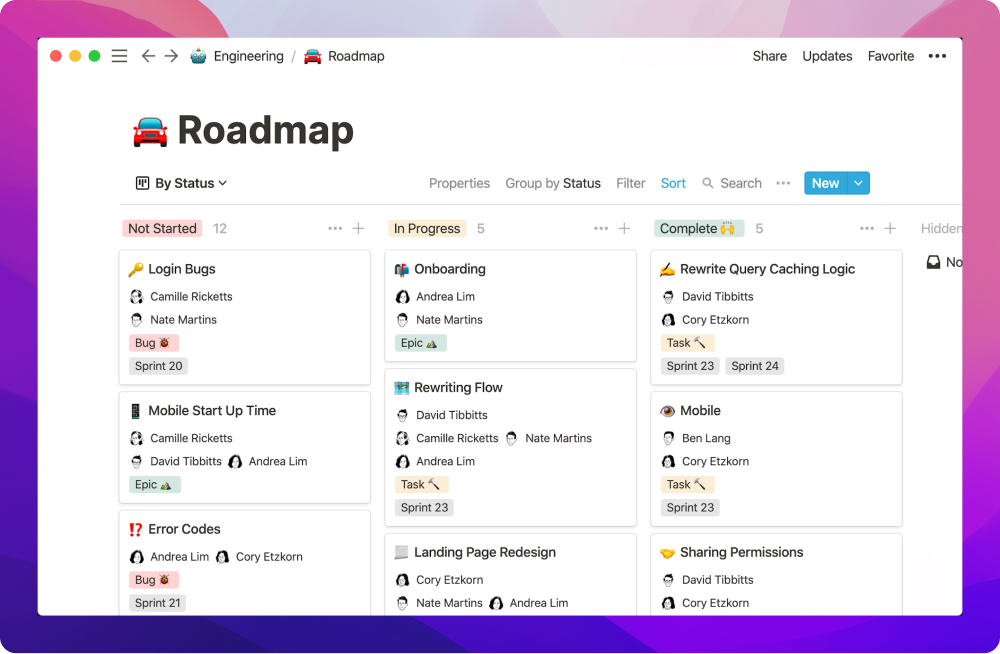This screenshot has width=1000, height=654.
Task: Click the page icon on Landing Page Redesign
Action: [x=401, y=553]
